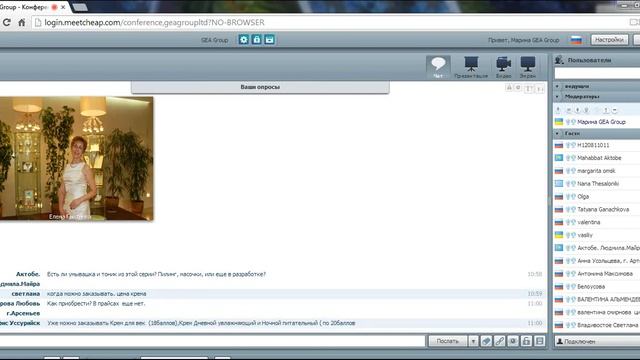This screenshot has height=360, width=640.
Task: Click the save chat icon at bottom
Action: (x=540, y=341)
